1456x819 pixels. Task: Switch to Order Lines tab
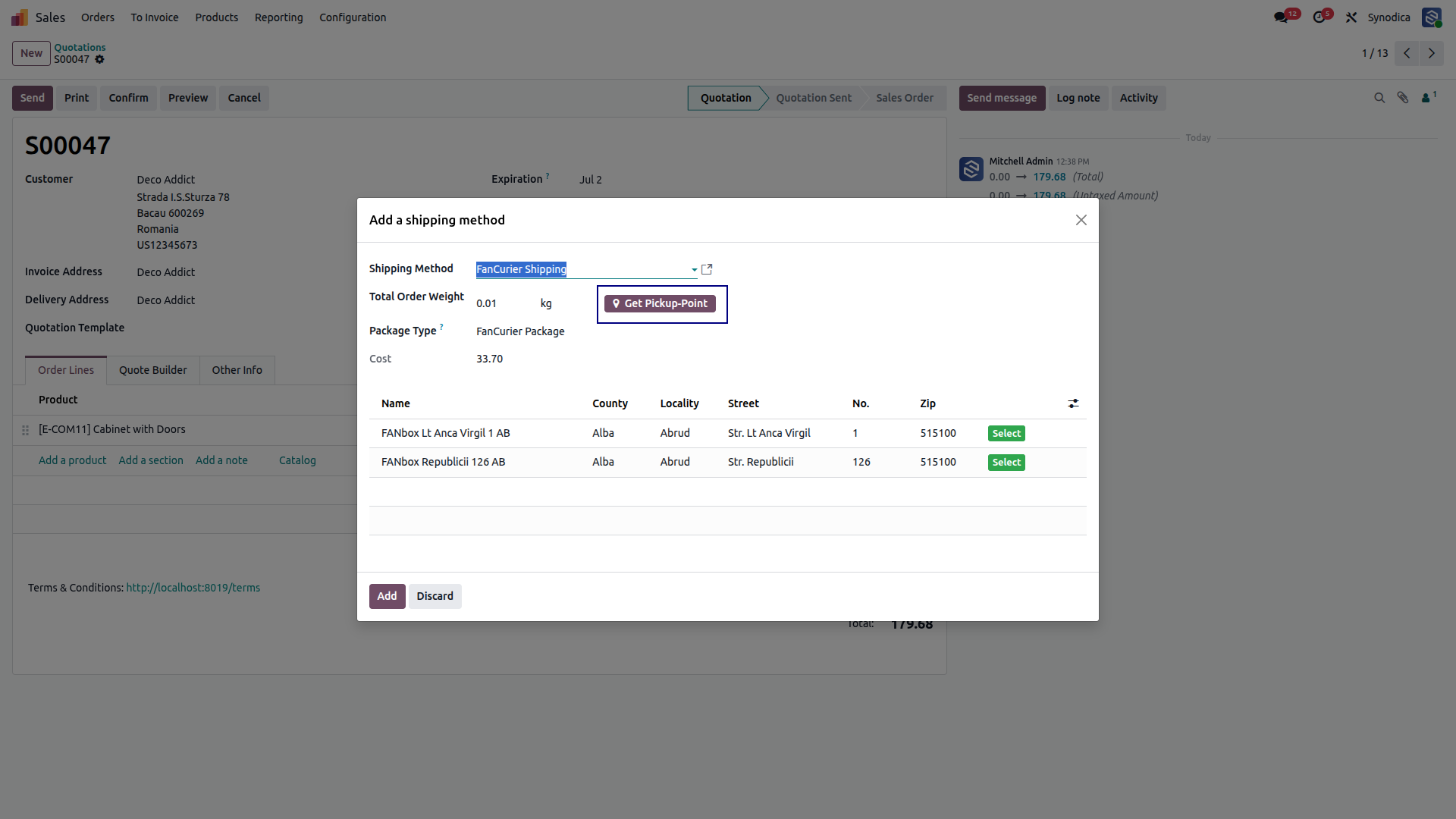tap(66, 370)
